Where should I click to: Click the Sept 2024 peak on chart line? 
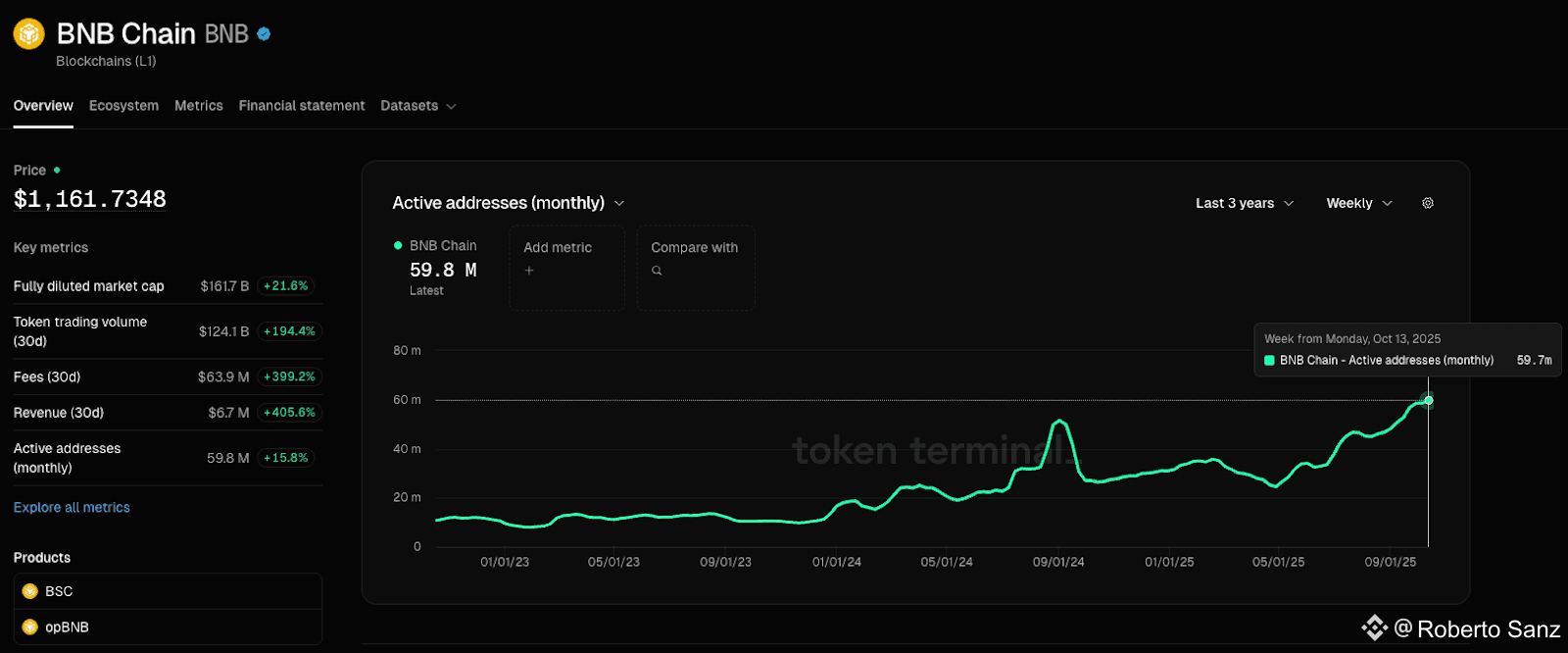pyautogui.click(x=1058, y=422)
